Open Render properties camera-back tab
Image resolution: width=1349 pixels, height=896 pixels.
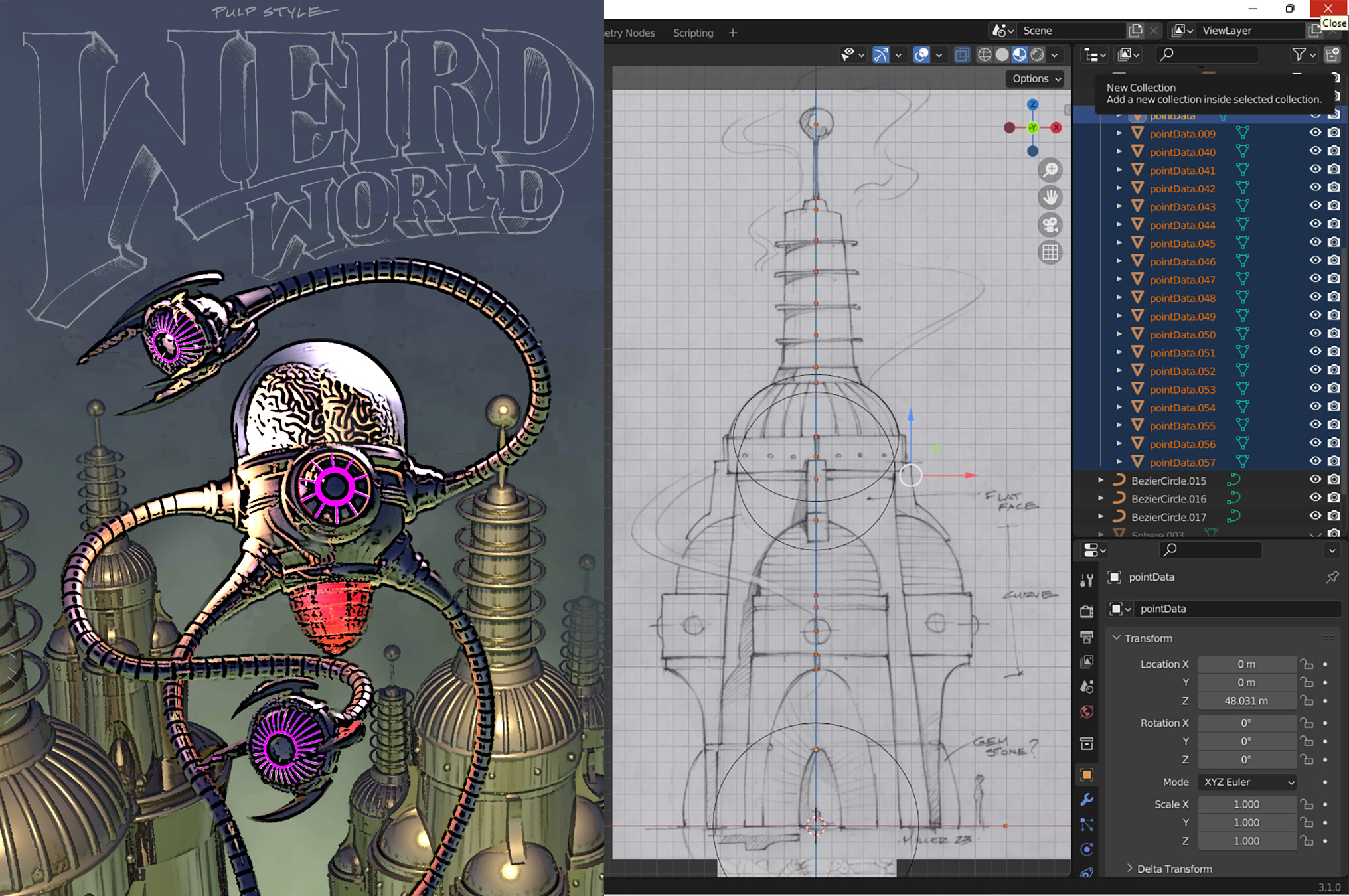click(1087, 611)
